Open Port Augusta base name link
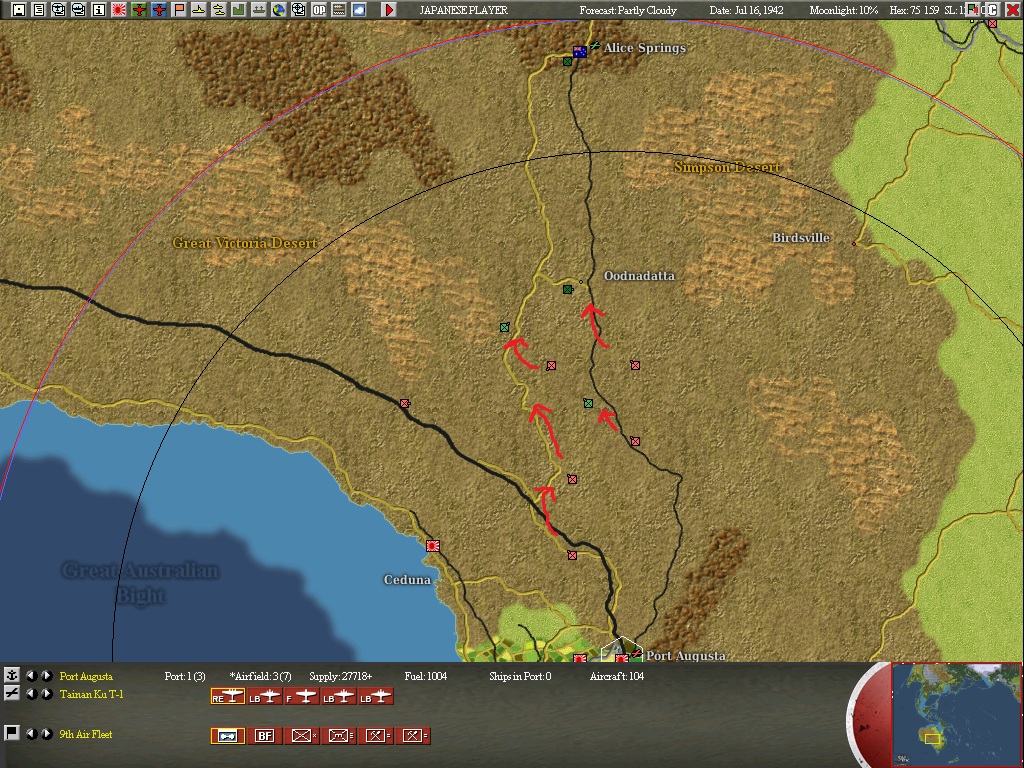The width and height of the screenshot is (1024, 768). coord(86,676)
